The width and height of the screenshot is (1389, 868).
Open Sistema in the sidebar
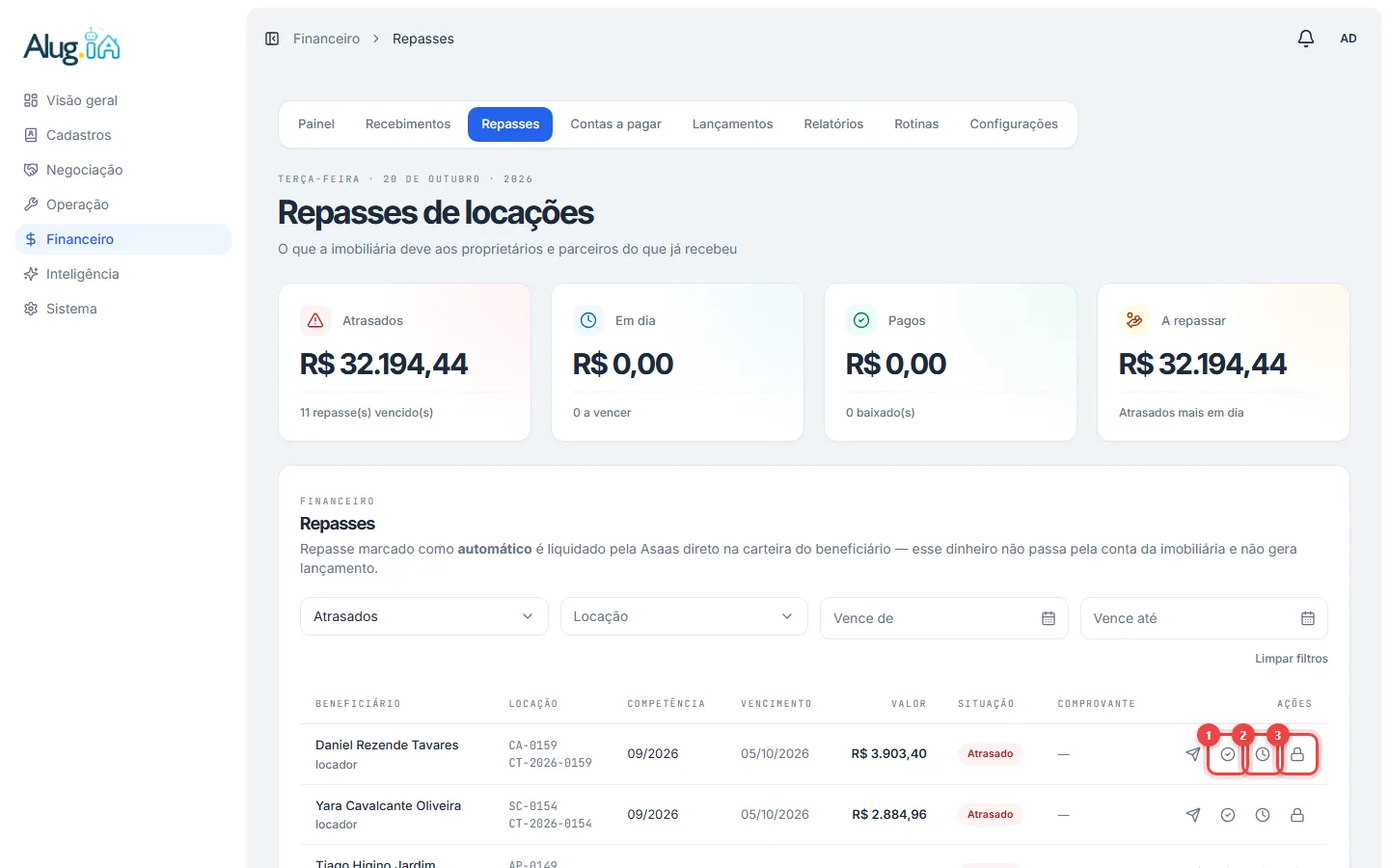tap(123, 309)
